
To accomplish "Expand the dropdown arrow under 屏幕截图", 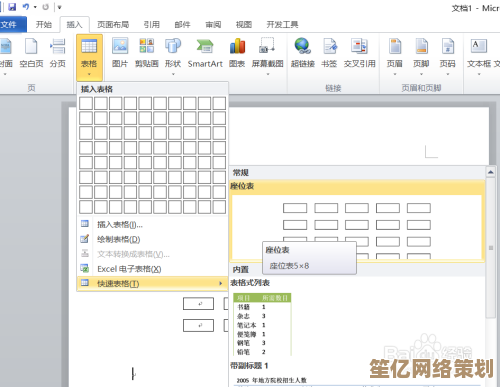I will pyautogui.click(x=268, y=74).
